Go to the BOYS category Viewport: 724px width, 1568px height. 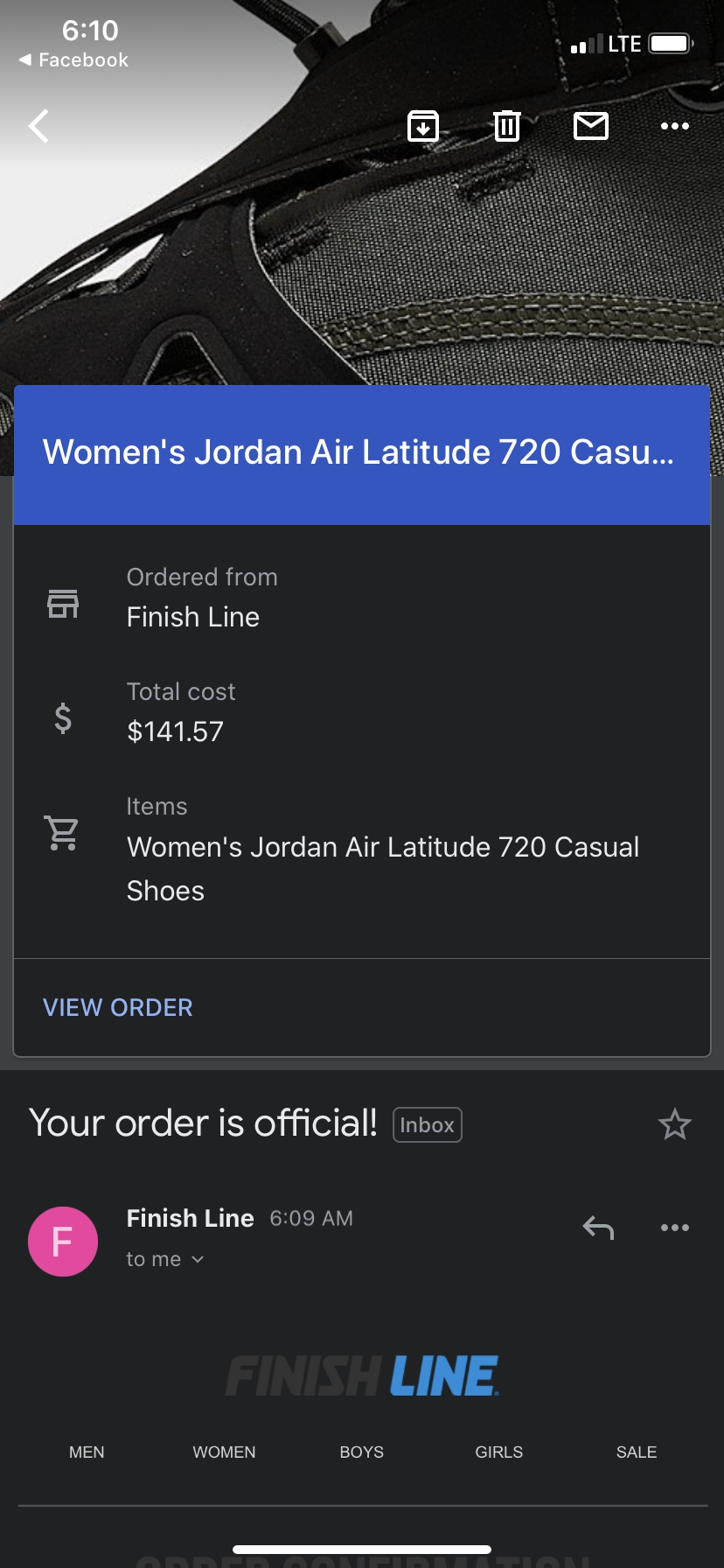pos(362,1452)
